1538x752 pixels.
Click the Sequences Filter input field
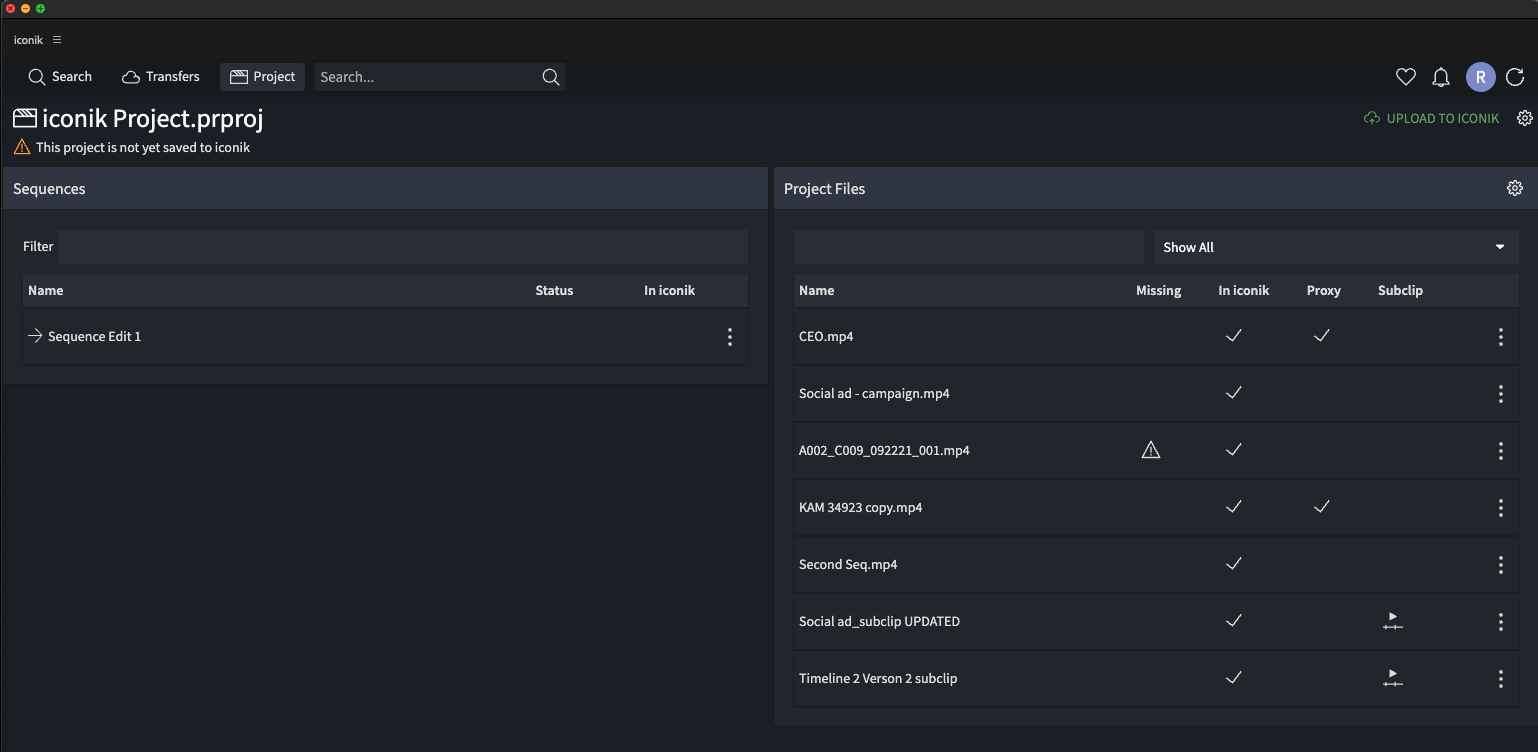(x=402, y=247)
